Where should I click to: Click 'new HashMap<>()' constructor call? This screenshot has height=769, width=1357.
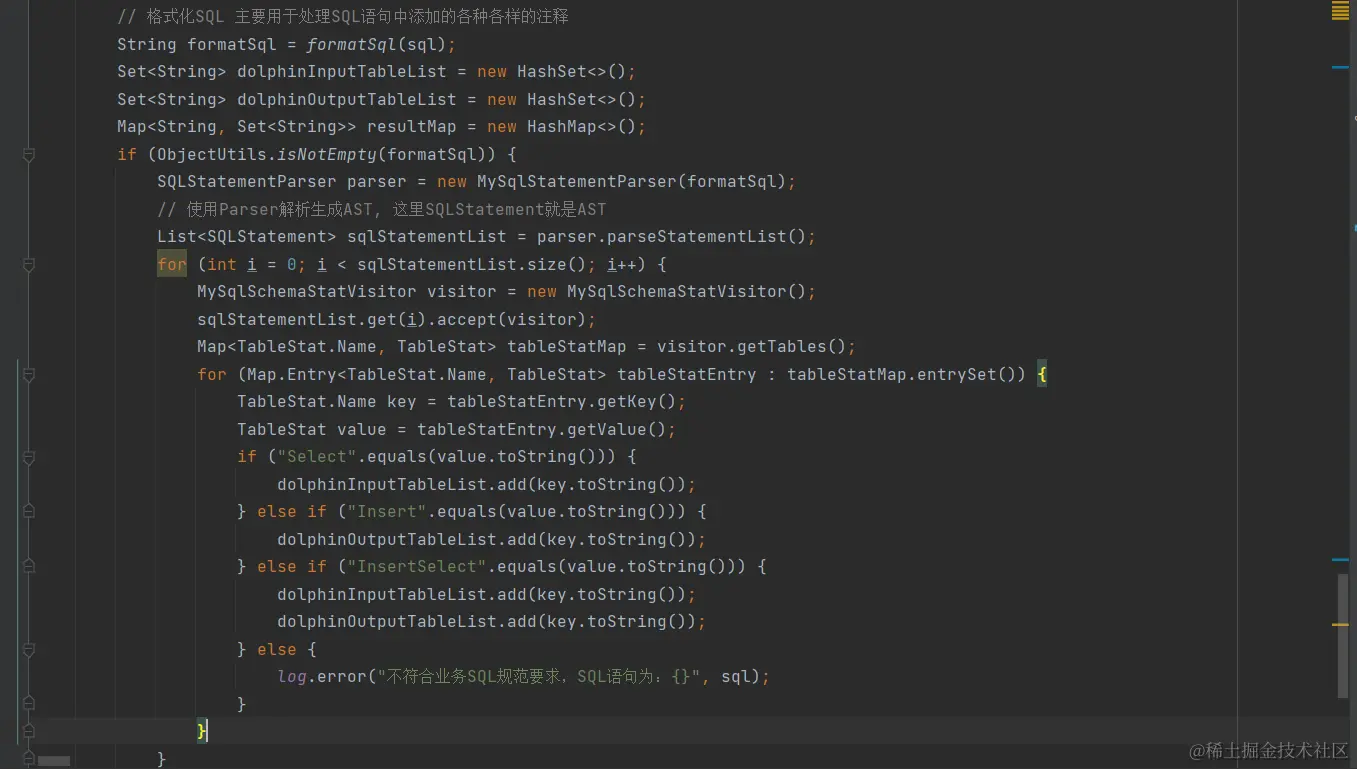point(561,127)
